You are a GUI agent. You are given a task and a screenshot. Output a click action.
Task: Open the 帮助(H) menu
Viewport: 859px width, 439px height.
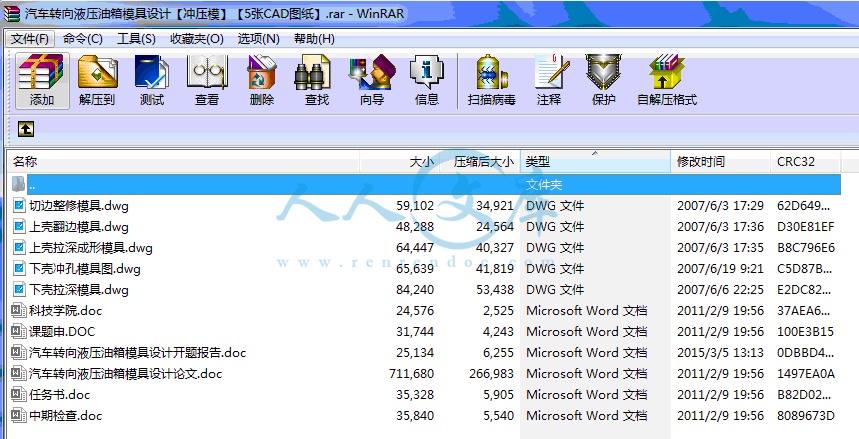(314, 39)
